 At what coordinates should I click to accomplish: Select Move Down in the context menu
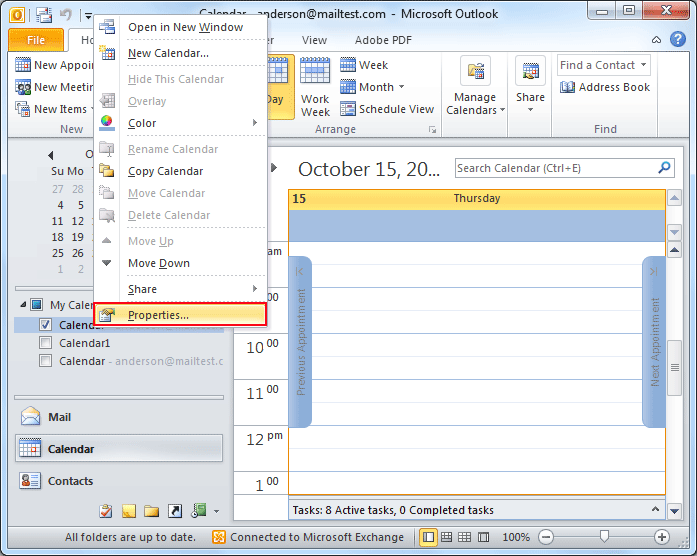(180, 263)
